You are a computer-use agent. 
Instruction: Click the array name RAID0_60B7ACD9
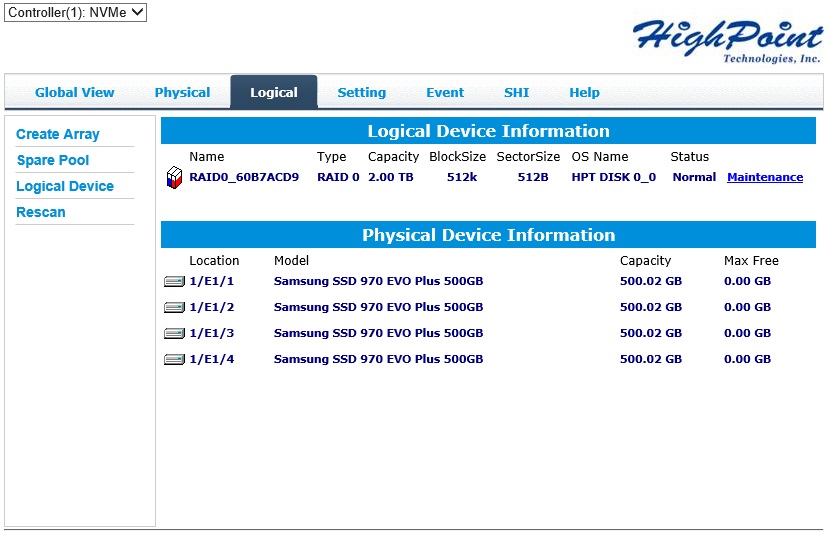244,177
